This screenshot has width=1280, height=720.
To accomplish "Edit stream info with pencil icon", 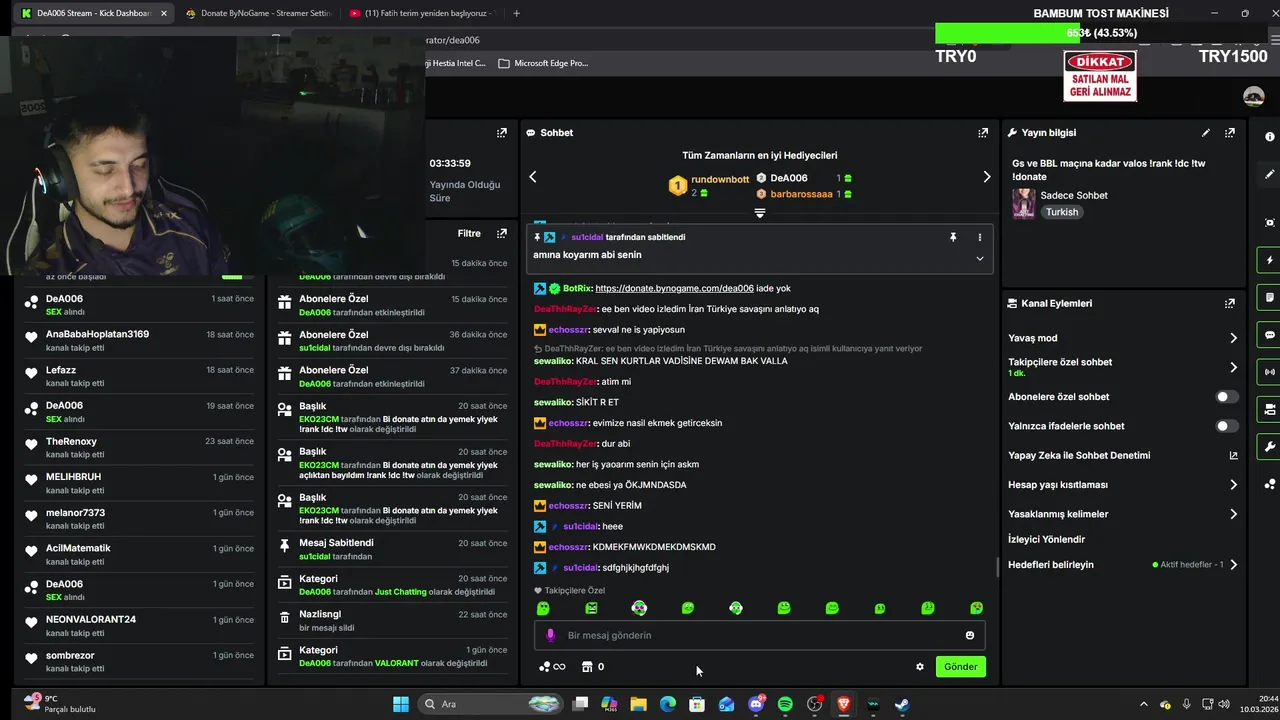I will 1206,132.
